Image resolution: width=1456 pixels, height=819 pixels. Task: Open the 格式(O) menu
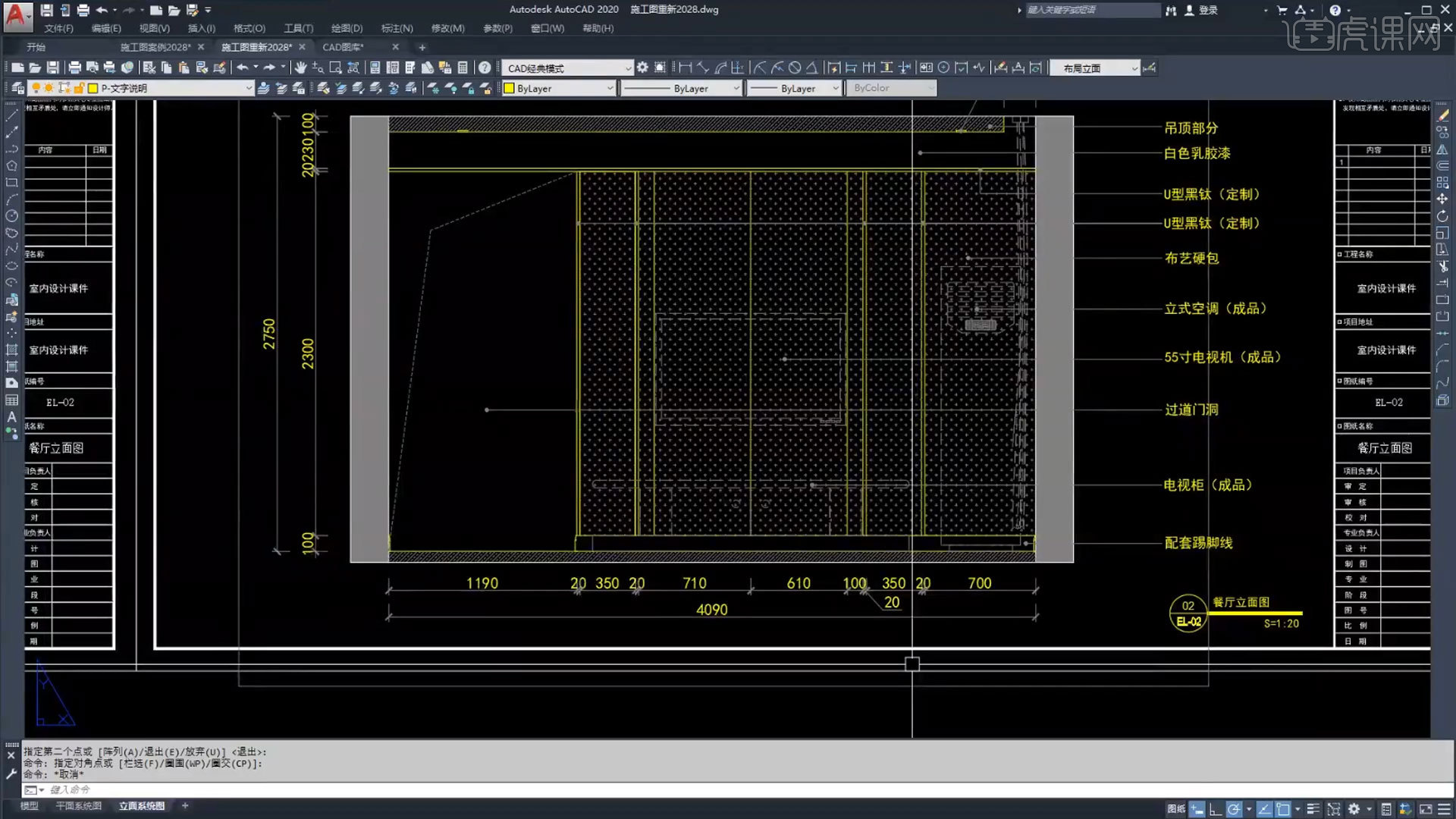coord(249,28)
